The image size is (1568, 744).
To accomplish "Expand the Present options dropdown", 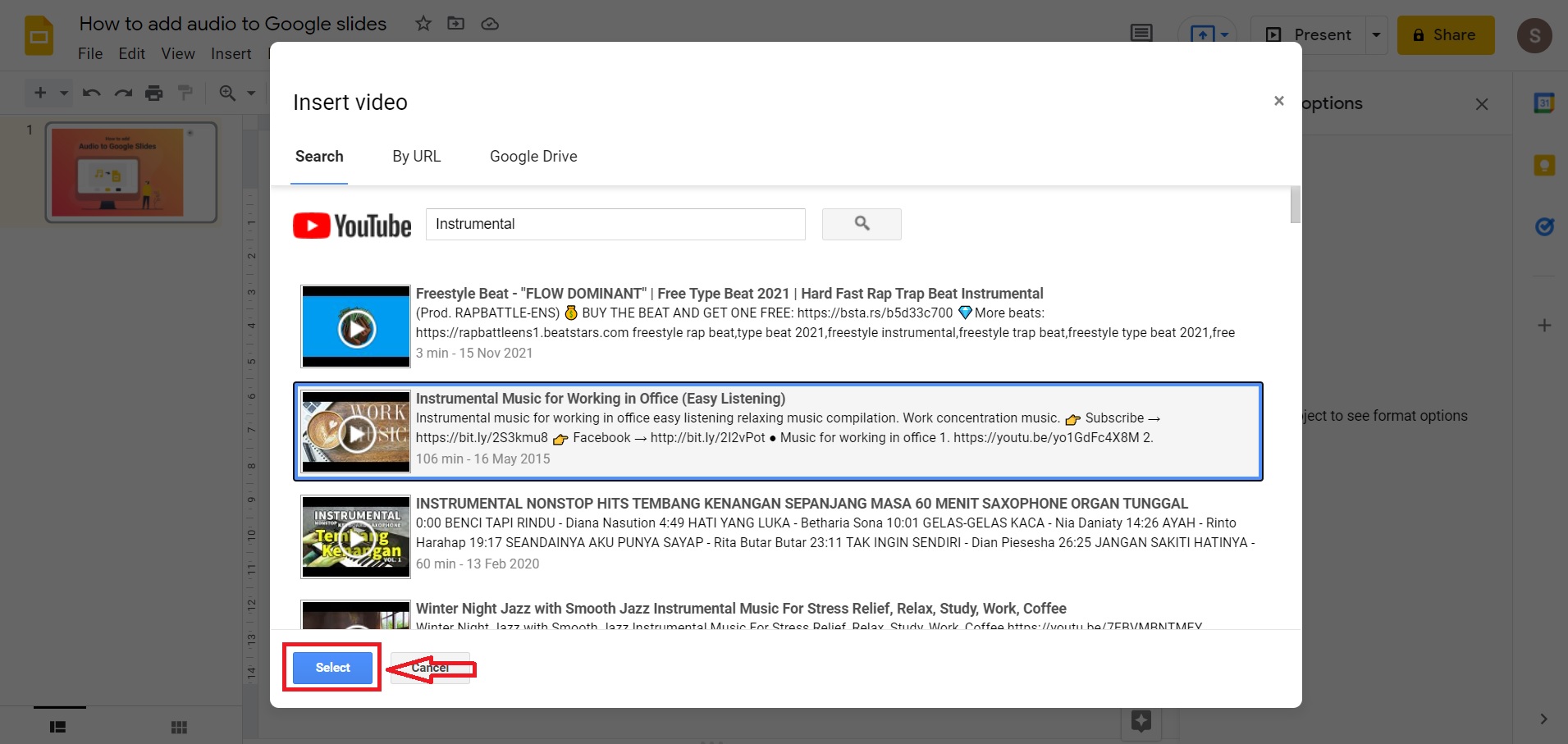I will tap(1376, 34).
